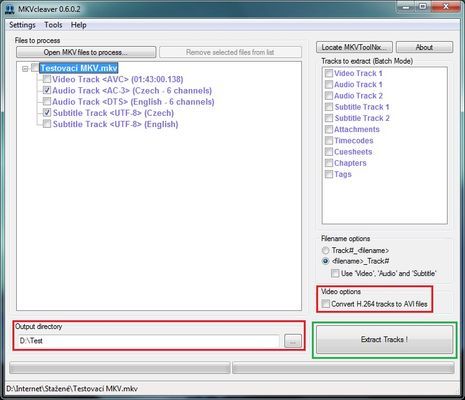Check the English DTS audio track

47,101
